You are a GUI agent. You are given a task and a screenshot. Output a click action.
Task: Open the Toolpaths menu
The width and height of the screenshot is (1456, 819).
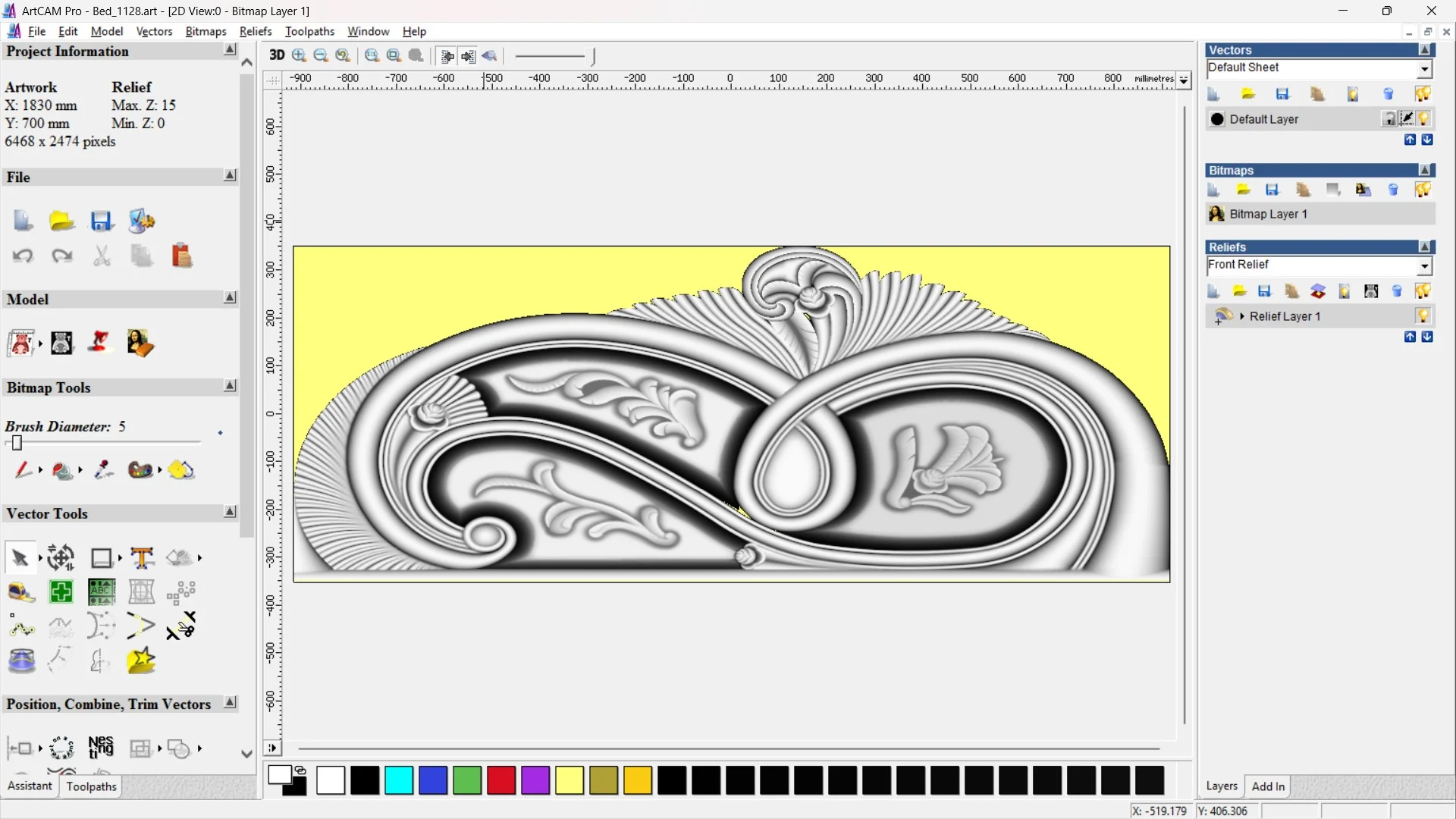pos(309,31)
